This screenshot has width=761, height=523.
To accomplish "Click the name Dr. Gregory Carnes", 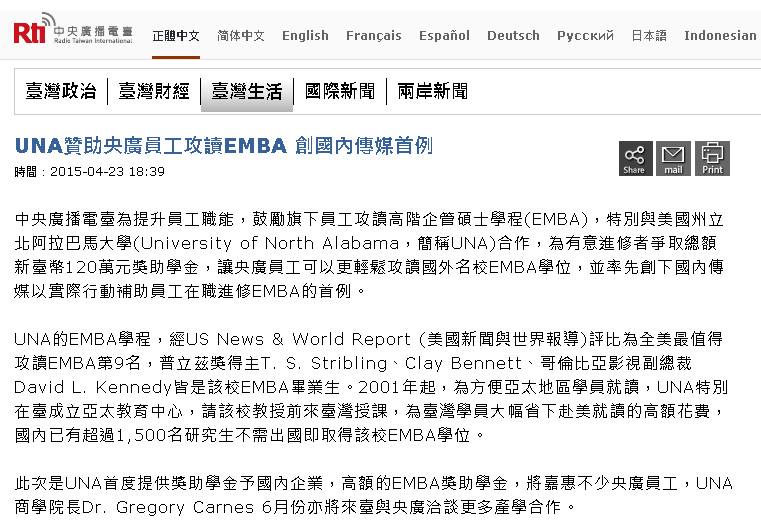I will pos(168,507).
